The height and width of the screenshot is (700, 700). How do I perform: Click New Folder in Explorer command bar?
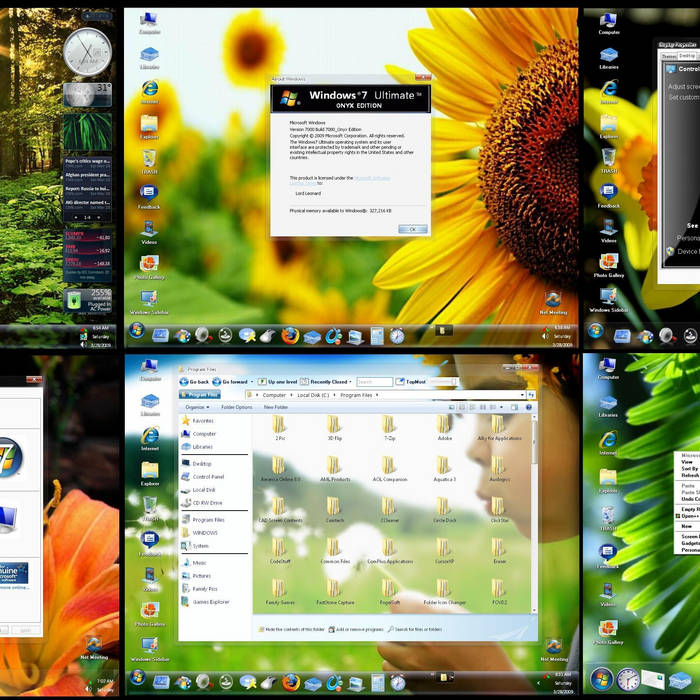[x=276, y=407]
